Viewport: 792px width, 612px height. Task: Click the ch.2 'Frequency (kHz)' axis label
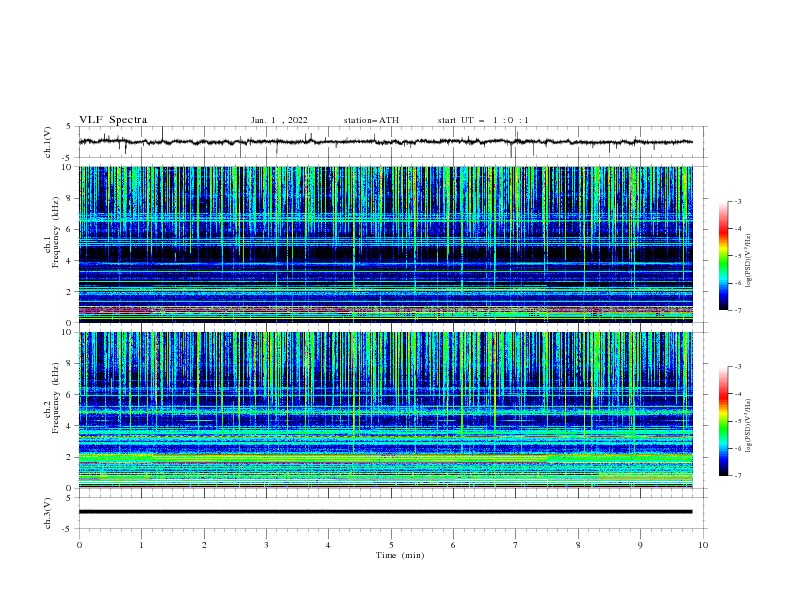56,398
